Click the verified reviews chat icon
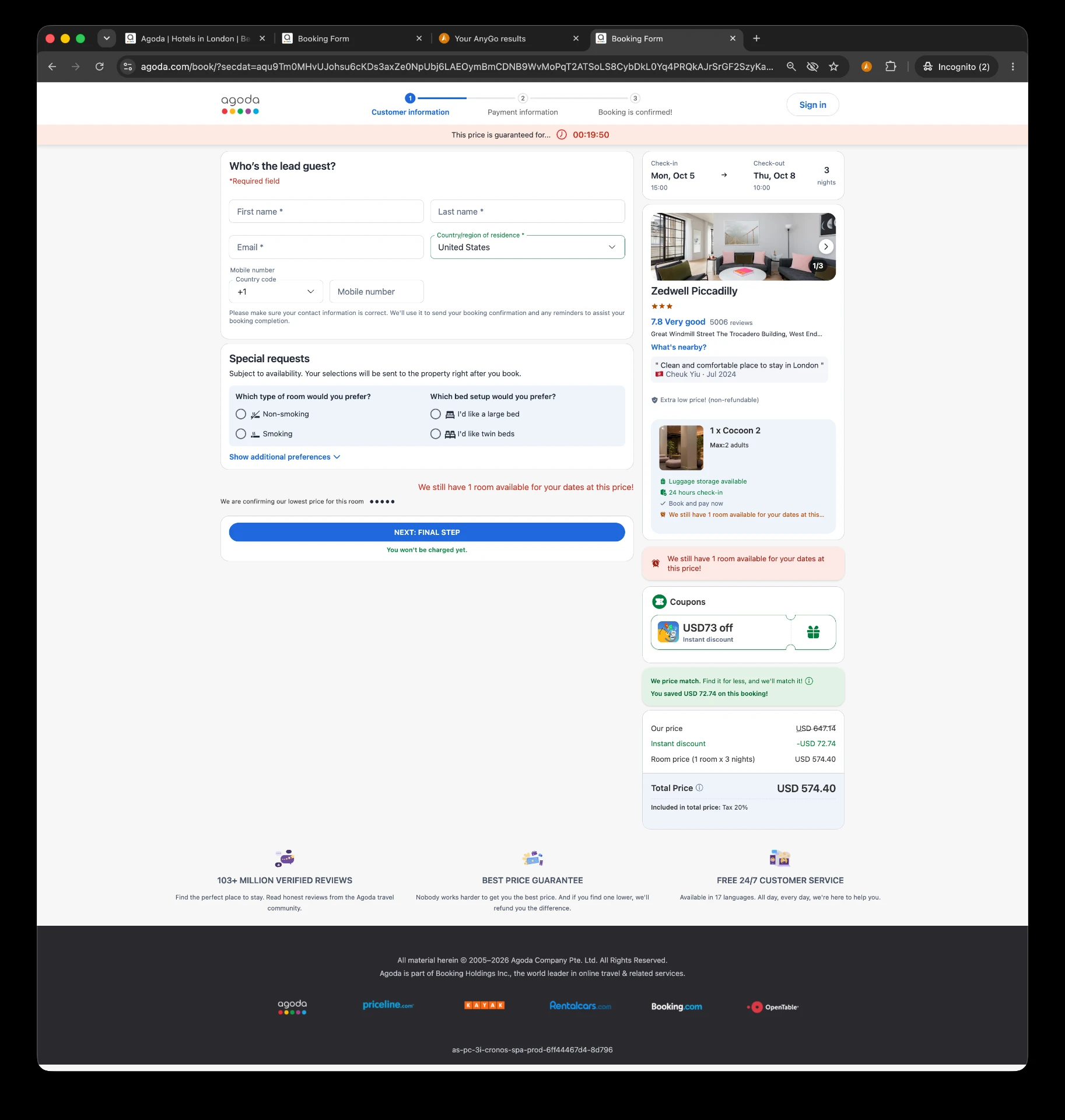This screenshot has width=1065, height=1120. click(x=285, y=858)
